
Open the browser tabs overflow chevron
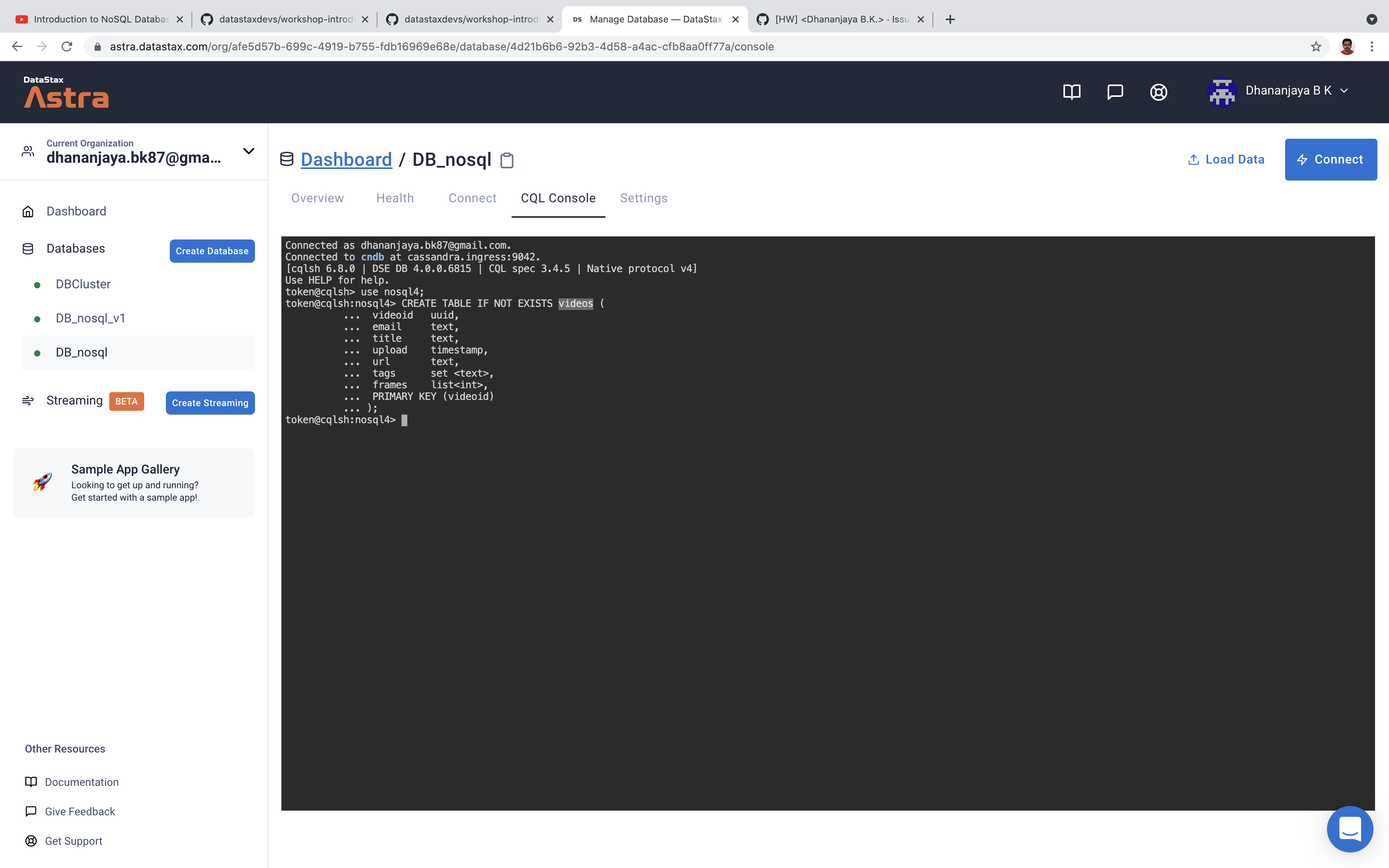coord(1372,19)
